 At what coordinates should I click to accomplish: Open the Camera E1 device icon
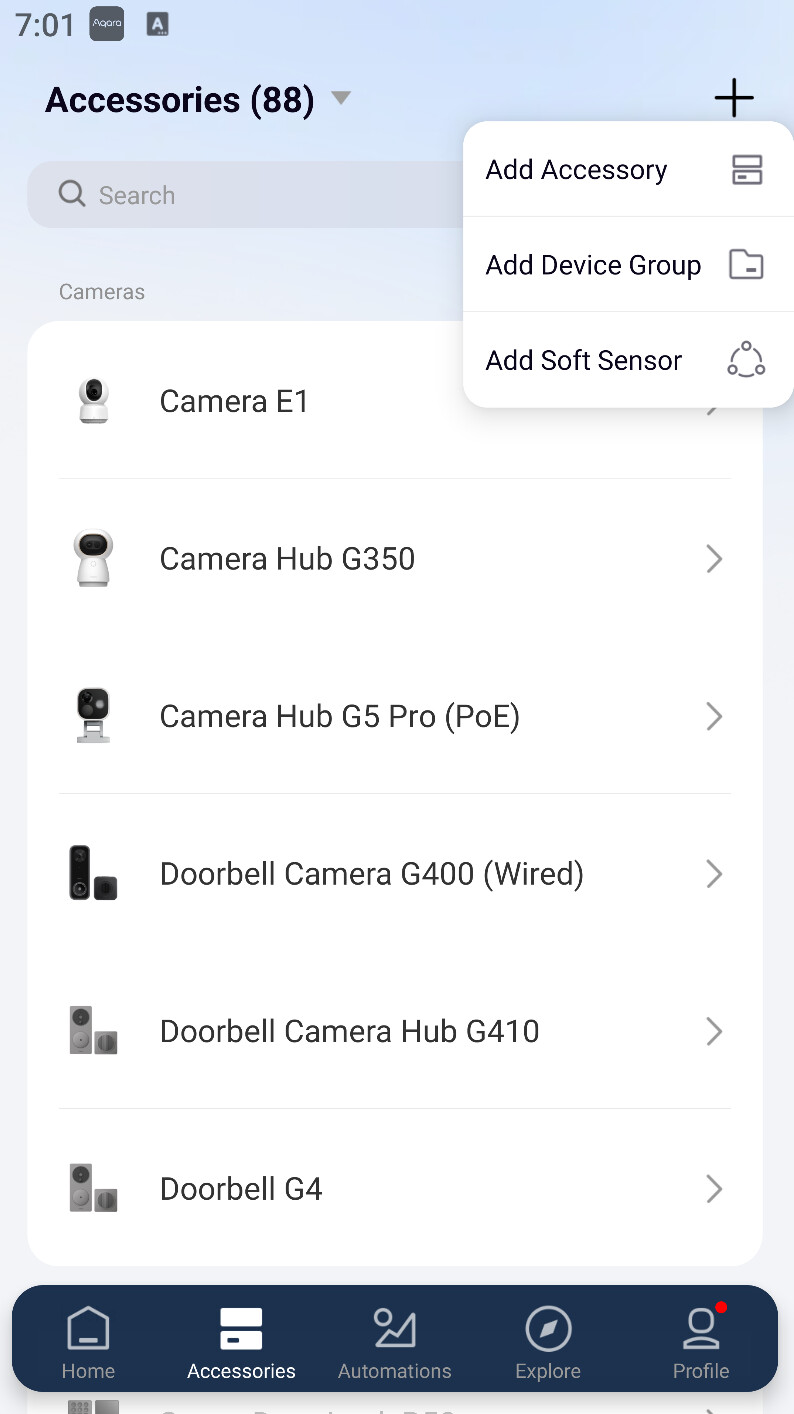click(x=93, y=401)
